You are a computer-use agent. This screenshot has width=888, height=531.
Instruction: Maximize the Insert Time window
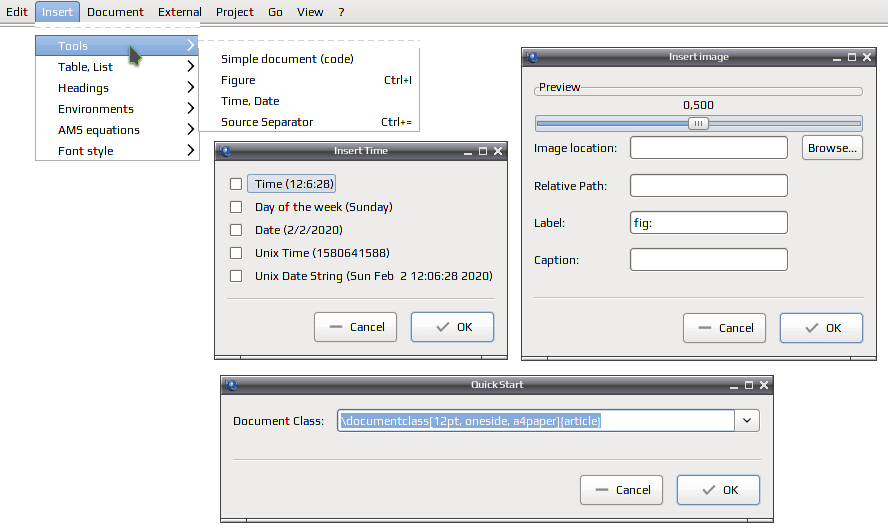tap(483, 151)
